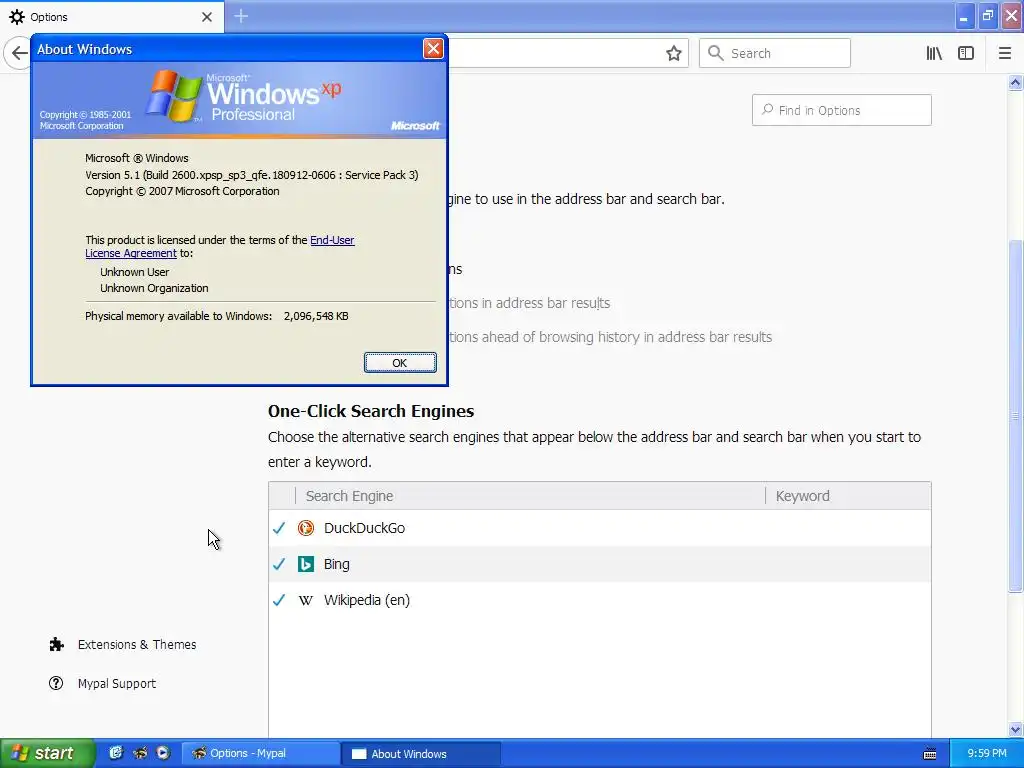Image resolution: width=1024 pixels, height=768 pixels.
Task: Open the License Agreement link text
Action: tap(131, 253)
